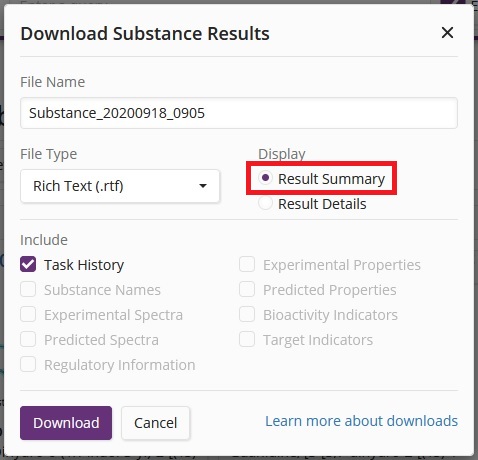The width and height of the screenshot is (478, 460).
Task: Click the dropdown arrow beside Rich Text
Action: point(203,186)
